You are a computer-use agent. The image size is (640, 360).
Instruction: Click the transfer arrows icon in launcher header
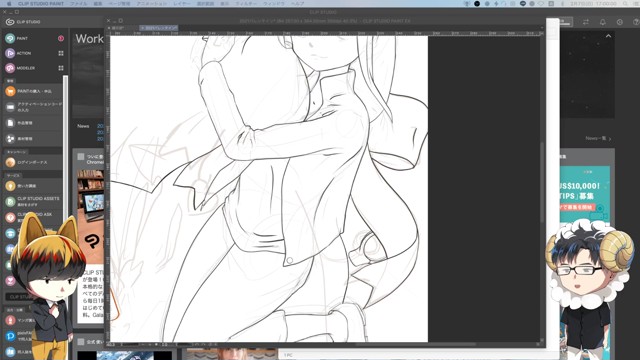(586, 22)
